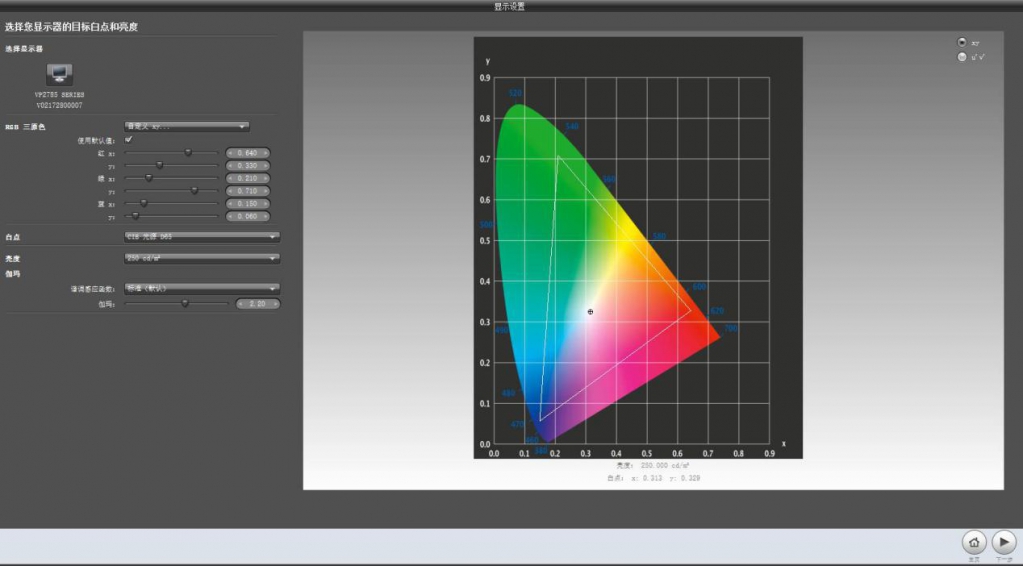Increase blue x 0.150 with right arrow
Screen dimensions: 1023x566
[x=266, y=203]
